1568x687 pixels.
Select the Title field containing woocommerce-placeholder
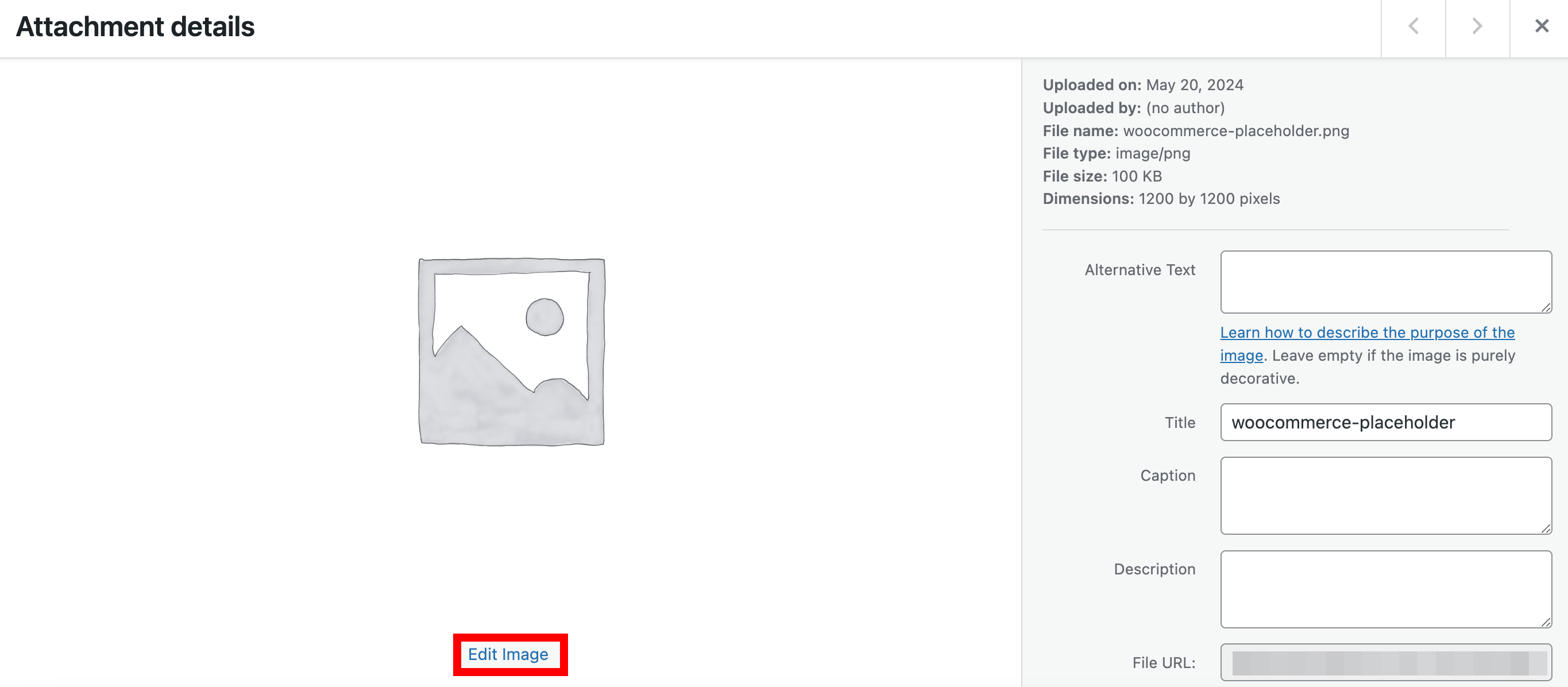click(1385, 422)
